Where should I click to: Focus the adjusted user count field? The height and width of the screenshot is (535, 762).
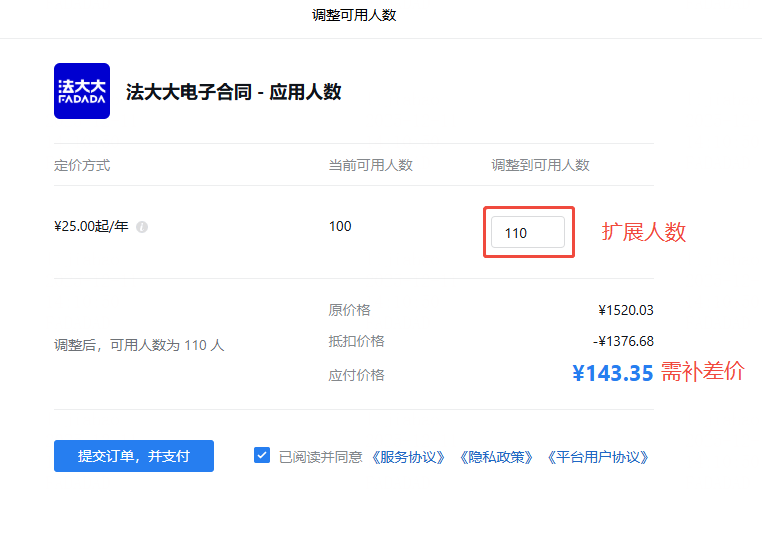528,232
